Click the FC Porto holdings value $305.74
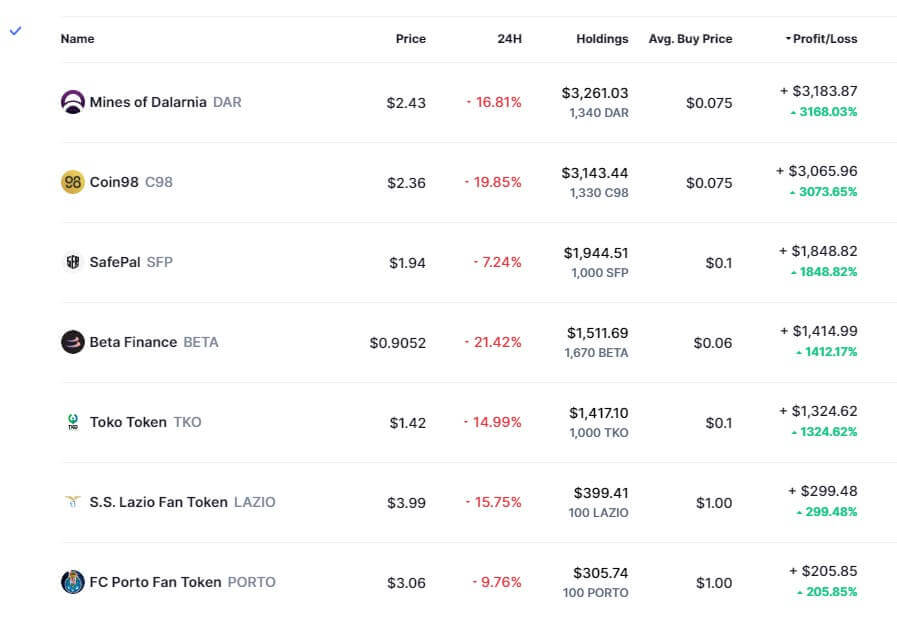This screenshot has width=897, height=620. click(601, 573)
